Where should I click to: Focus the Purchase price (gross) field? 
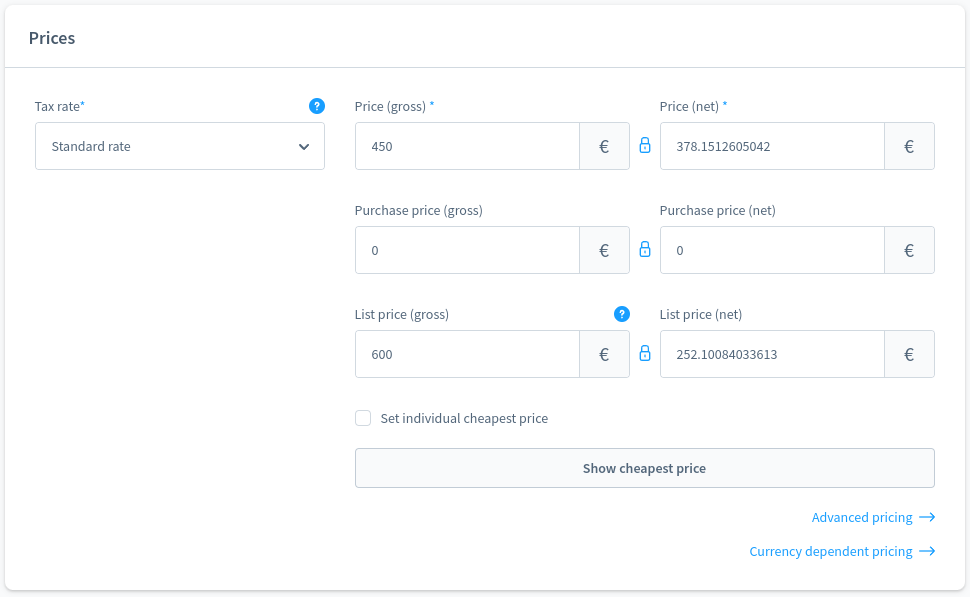[x=467, y=250]
